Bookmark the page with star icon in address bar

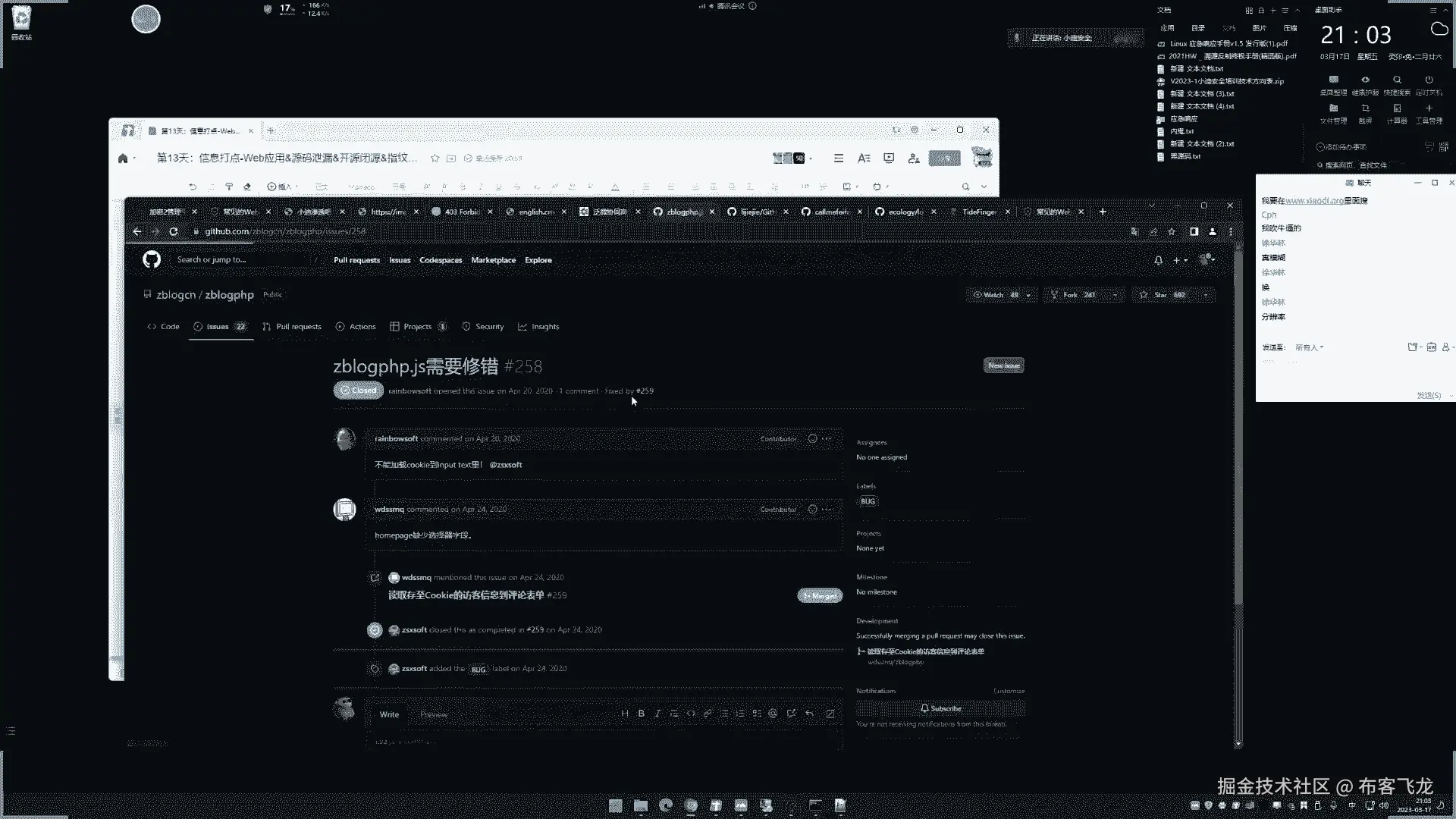(1172, 232)
